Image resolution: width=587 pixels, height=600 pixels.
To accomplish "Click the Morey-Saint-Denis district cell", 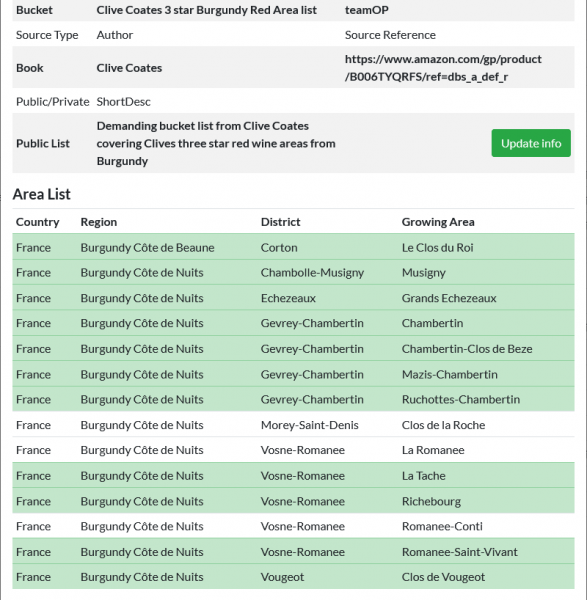I will (x=310, y=425).
